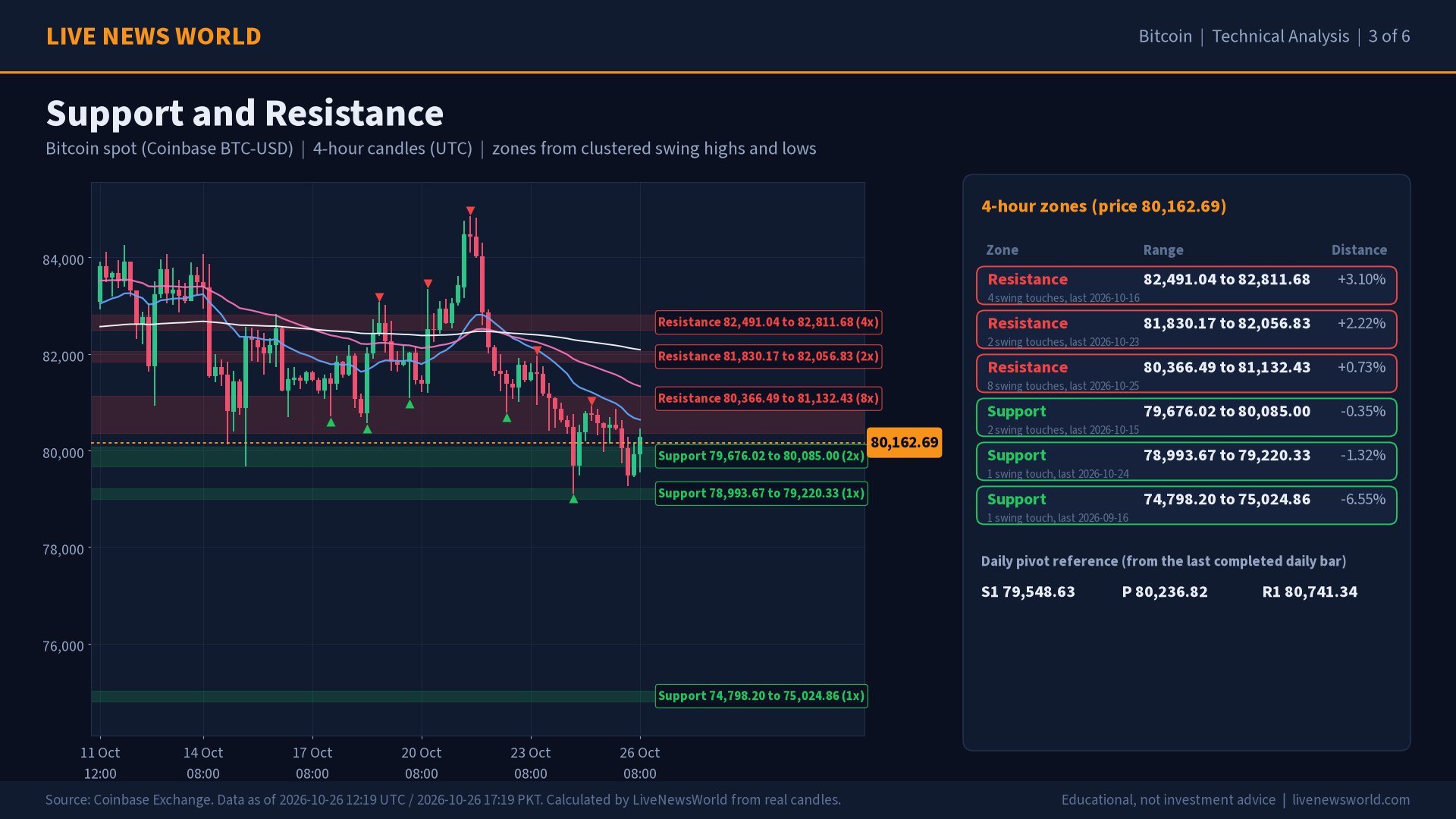This screenshot has width=1456, height=819.
Task: Click the 'Daily pivot reference' heading
Action: pos(1163,561)
